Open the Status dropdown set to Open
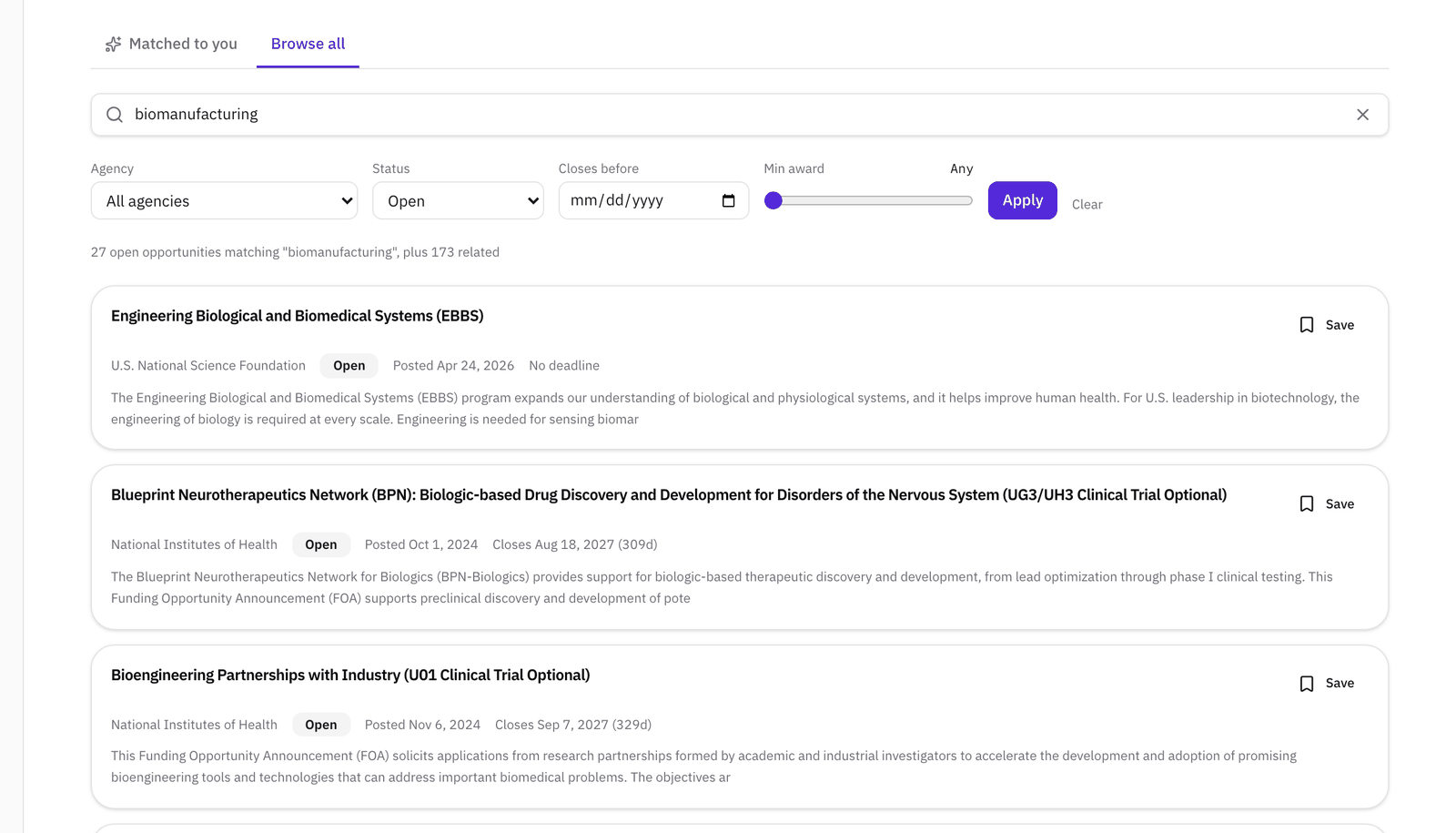Screen dimensions: 1456x833 pos(458,201)
